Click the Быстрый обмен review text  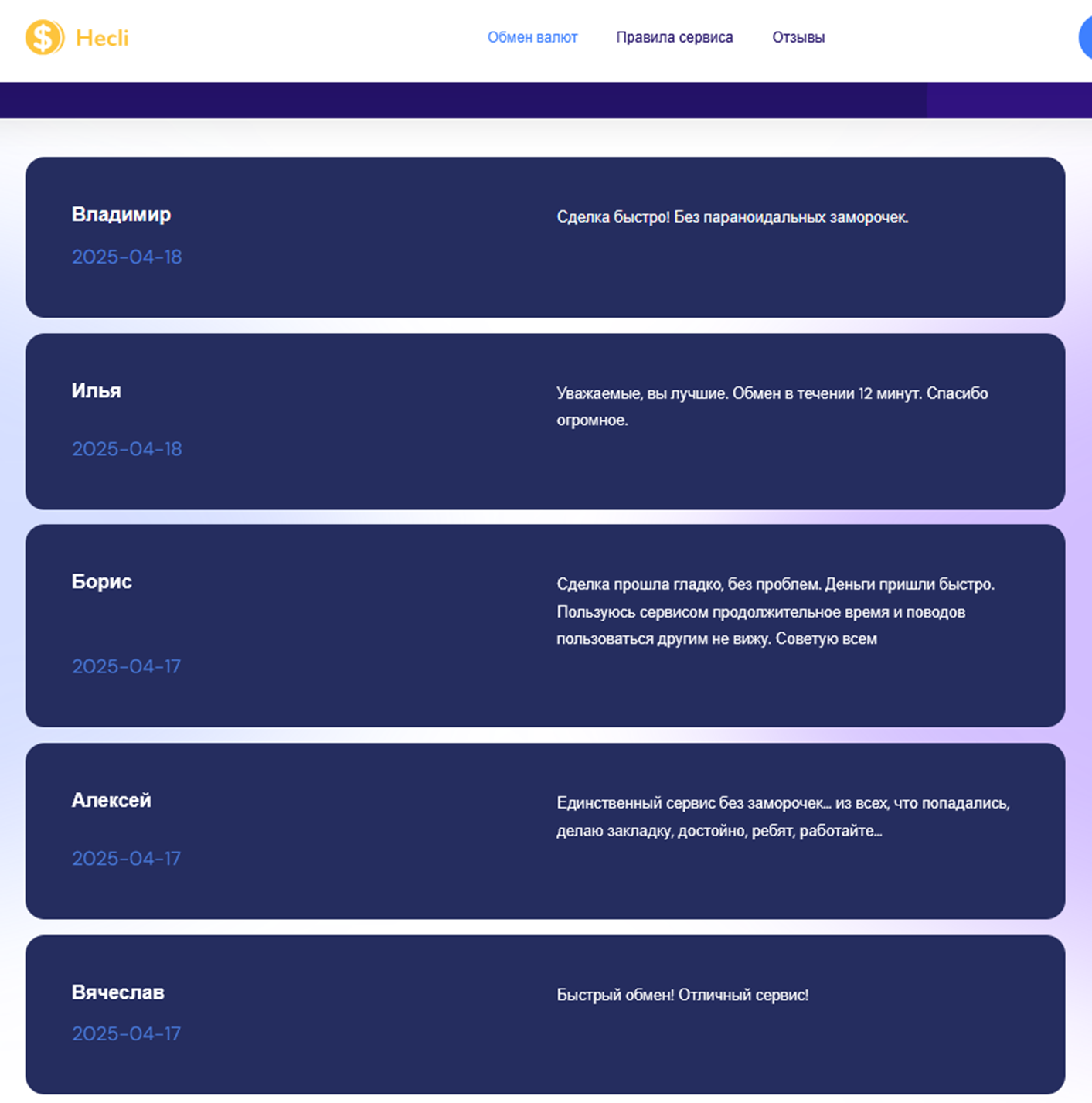point(682,995)
